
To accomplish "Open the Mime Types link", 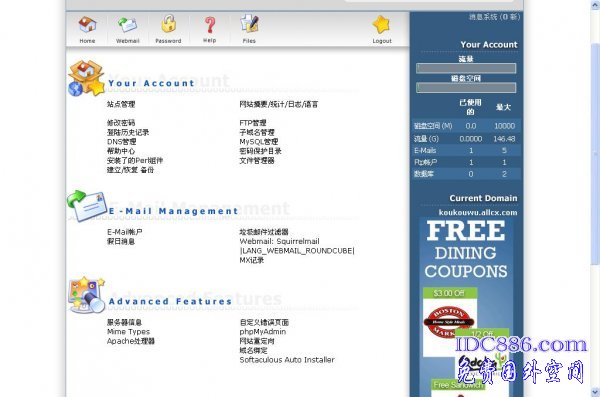I will (128, 332).
